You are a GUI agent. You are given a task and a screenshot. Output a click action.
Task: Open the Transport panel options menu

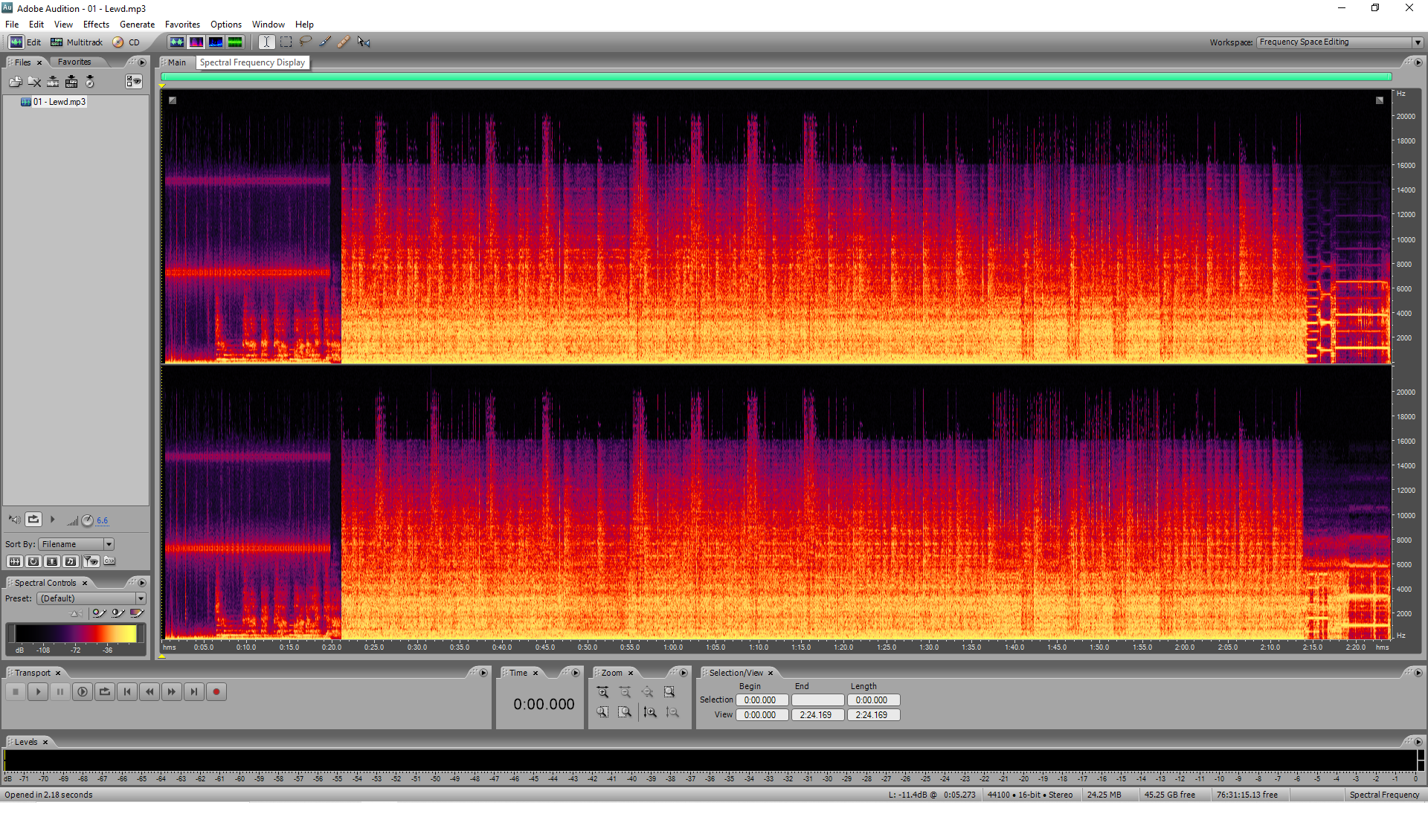click(483, 673)
